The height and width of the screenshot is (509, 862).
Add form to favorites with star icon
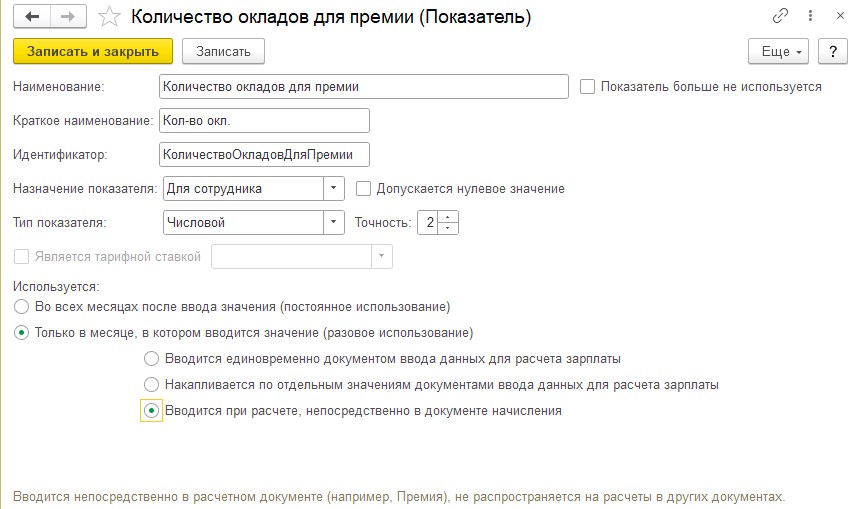[x=109, y=17]
